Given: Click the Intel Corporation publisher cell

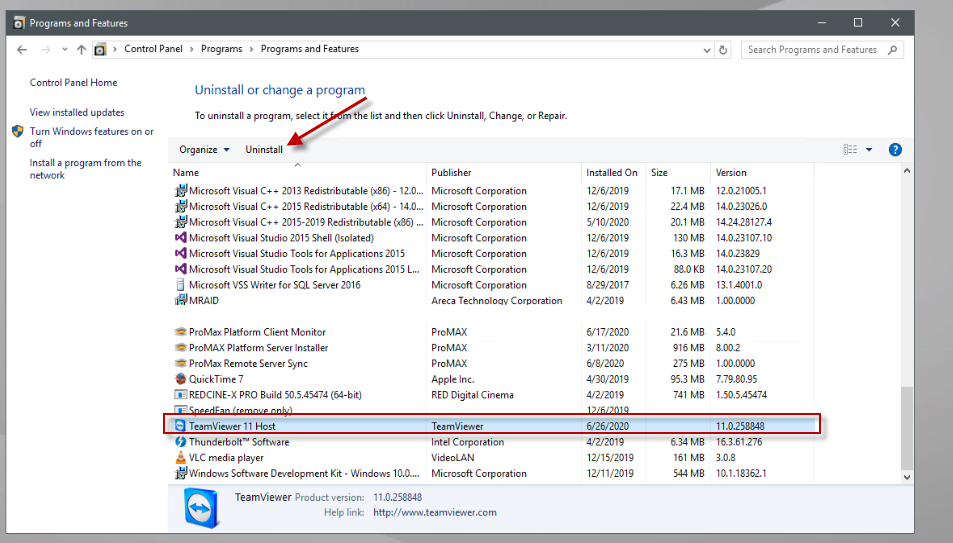Looking at the screenshot, I should [467, 442].
